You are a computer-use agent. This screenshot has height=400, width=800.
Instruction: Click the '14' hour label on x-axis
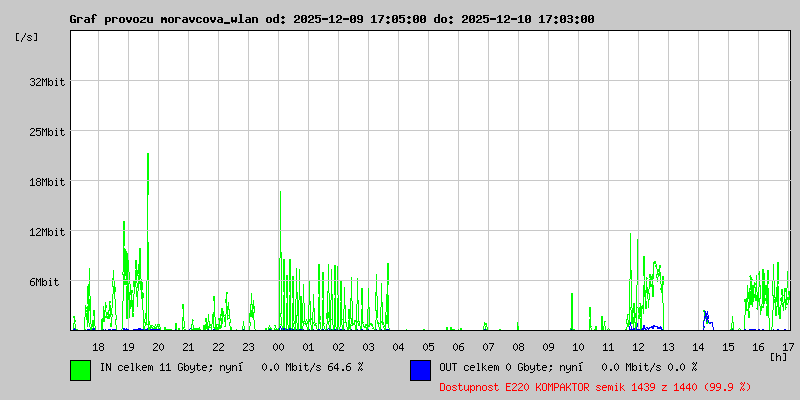(698, 347)
